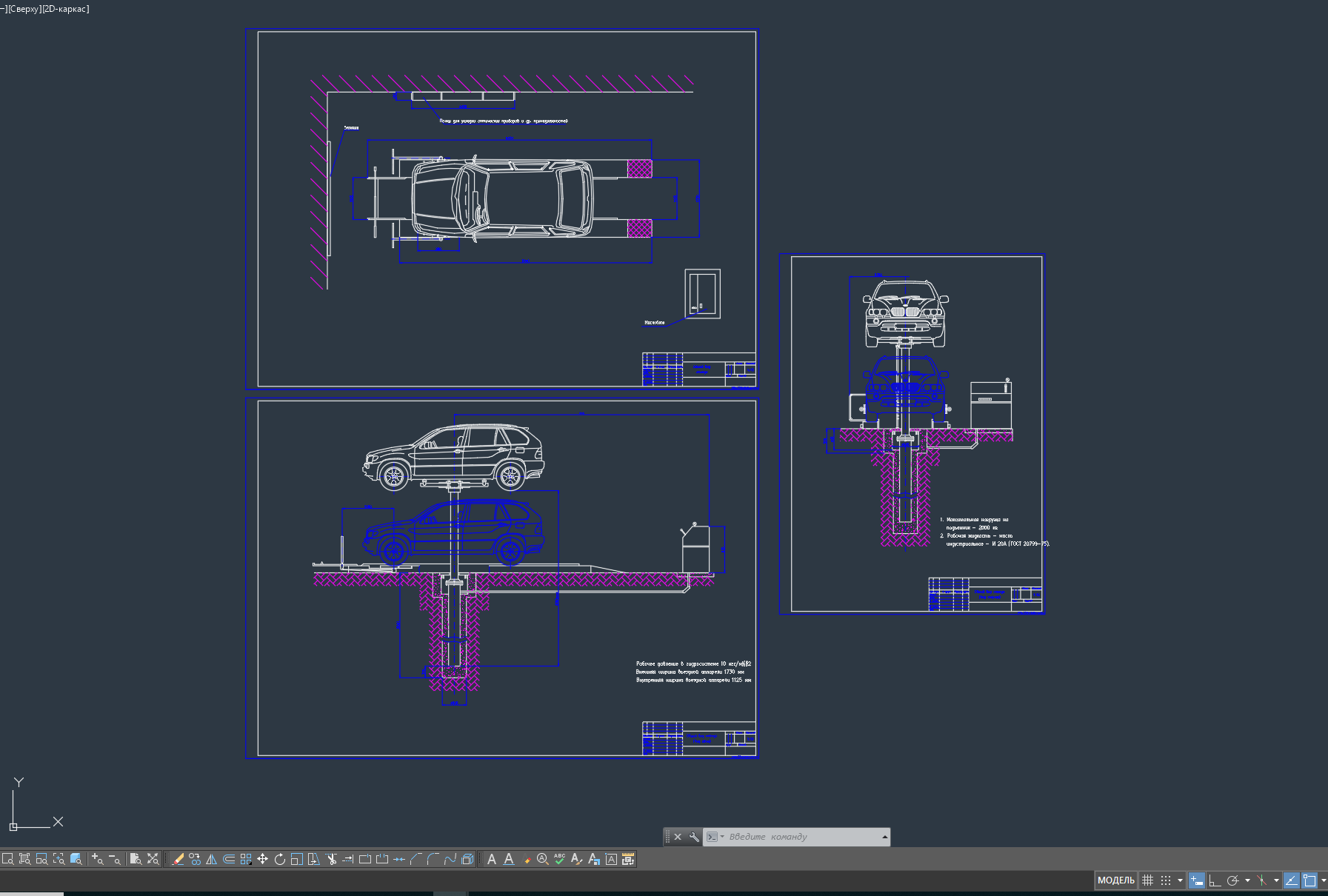The width and height of the screenshot is (1328, 896).
Task: Choose the Zoom In magnifier icon
Action: click(x=97, y=859)
